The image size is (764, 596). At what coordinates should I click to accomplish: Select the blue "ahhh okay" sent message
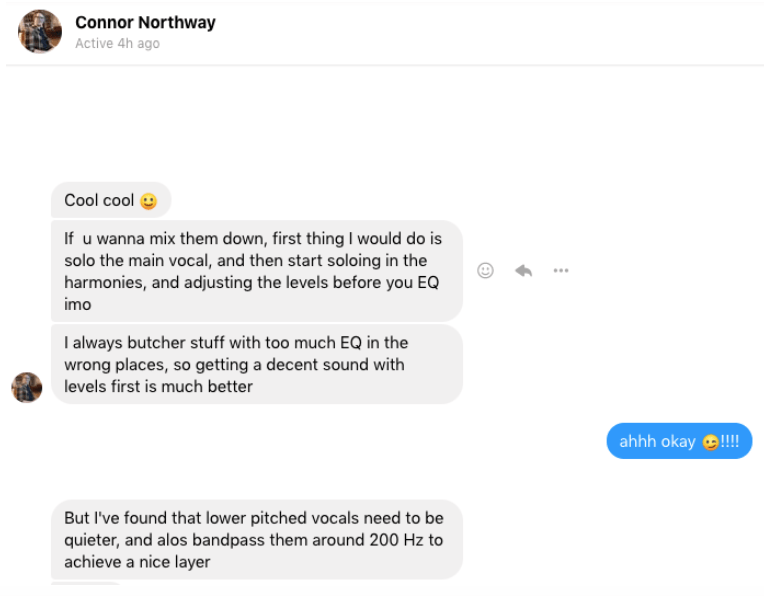click(678, 441)
